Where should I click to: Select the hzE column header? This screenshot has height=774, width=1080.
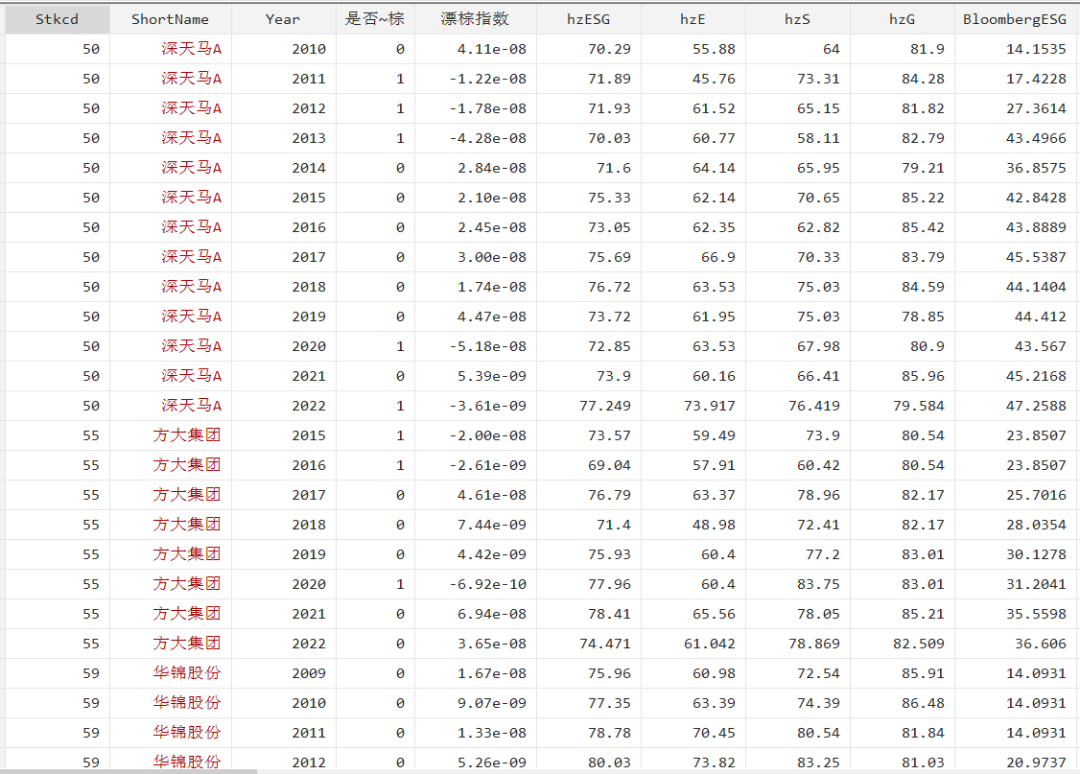click(693, 19)
